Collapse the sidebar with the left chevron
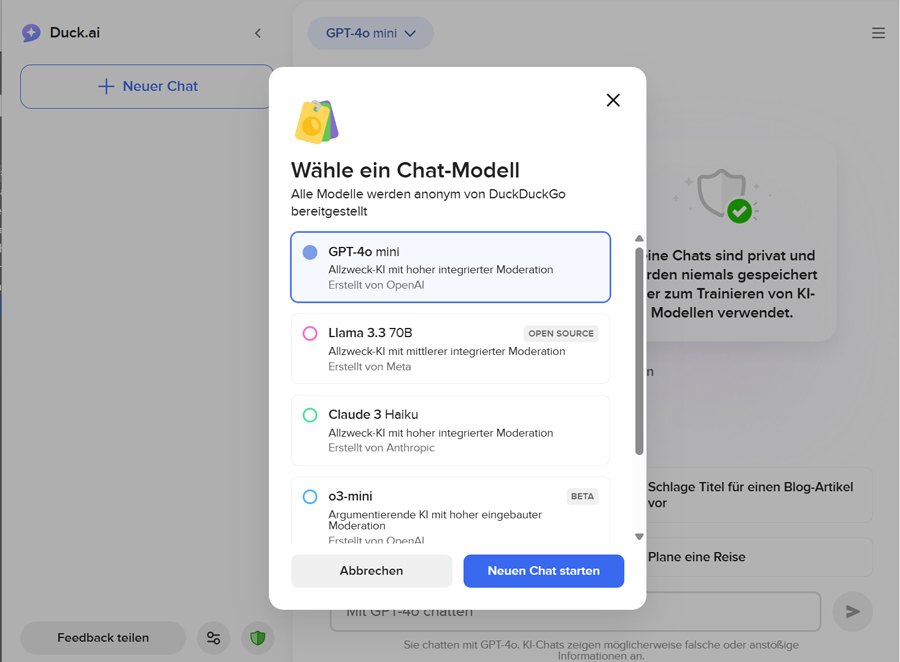This screenshot has height=662, width=900. click(258, 33)
